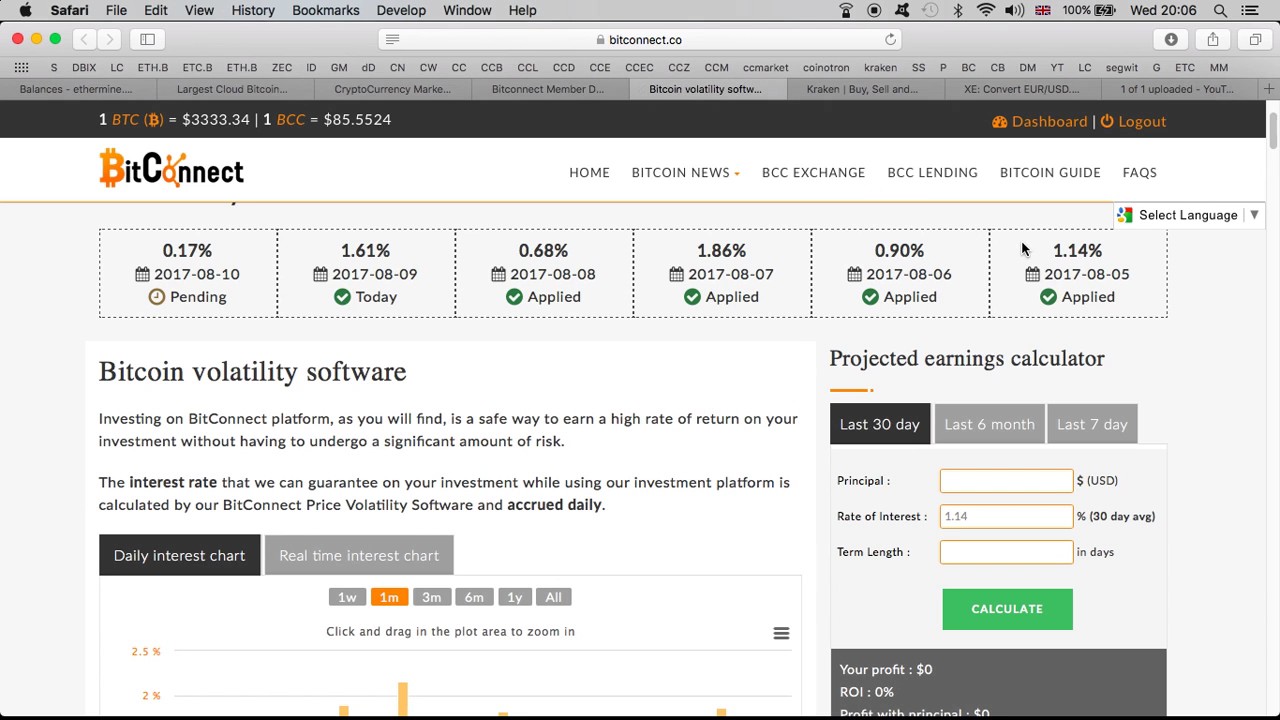Set chart range to All
Image resolution: width=1280 pixels, height=720 pixels.
tap(553, 597)
